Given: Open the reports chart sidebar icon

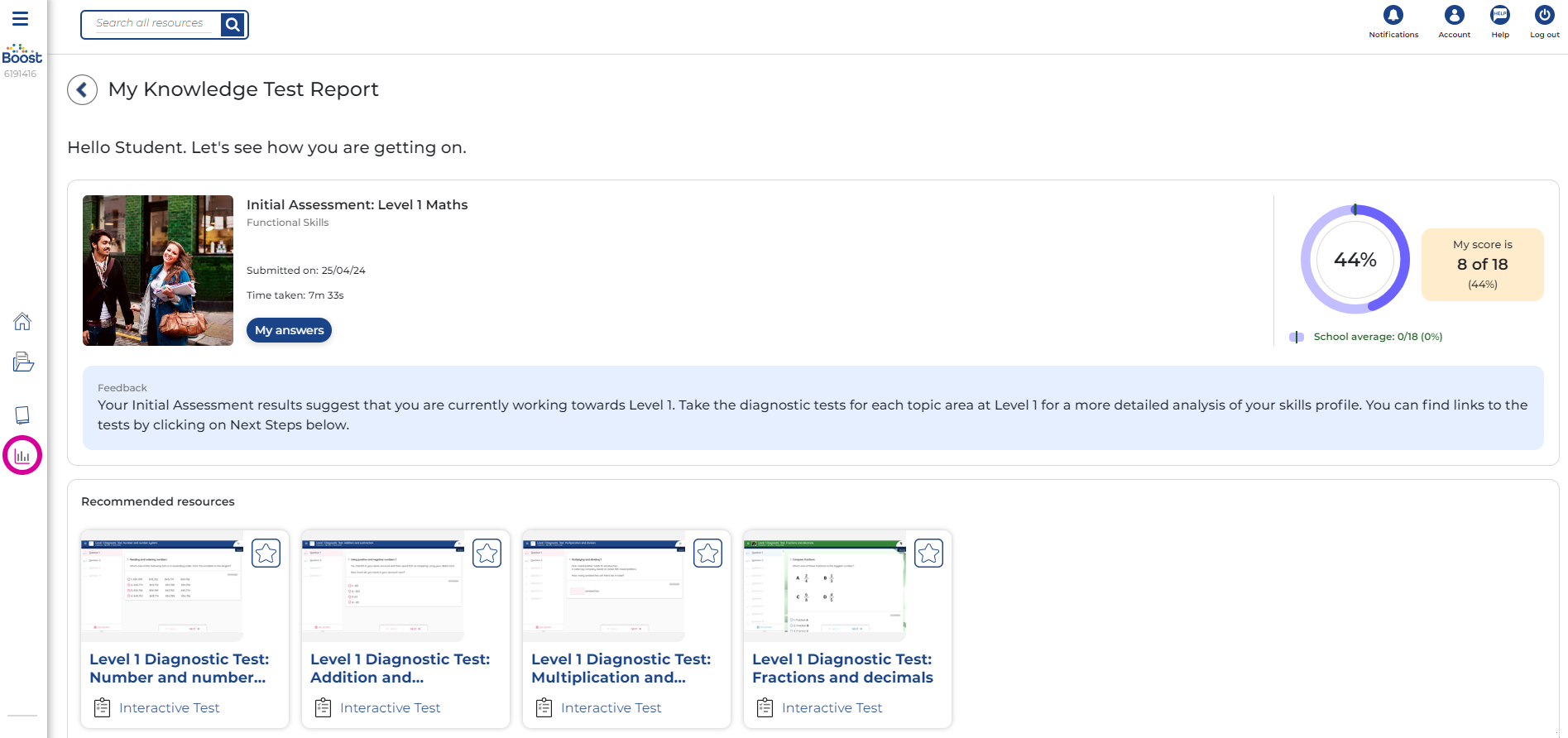Looking at the screenshot, I should (x=22, y=455).
